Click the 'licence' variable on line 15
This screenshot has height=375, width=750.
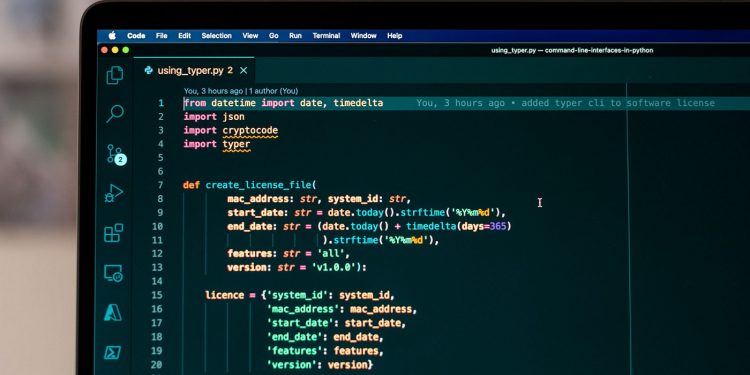(x=224, y=295)
